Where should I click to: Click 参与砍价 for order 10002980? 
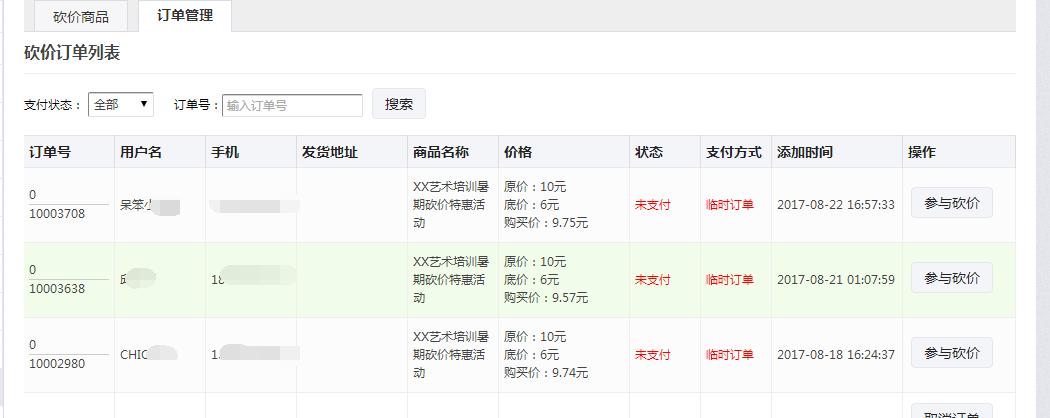pos(952,353)
